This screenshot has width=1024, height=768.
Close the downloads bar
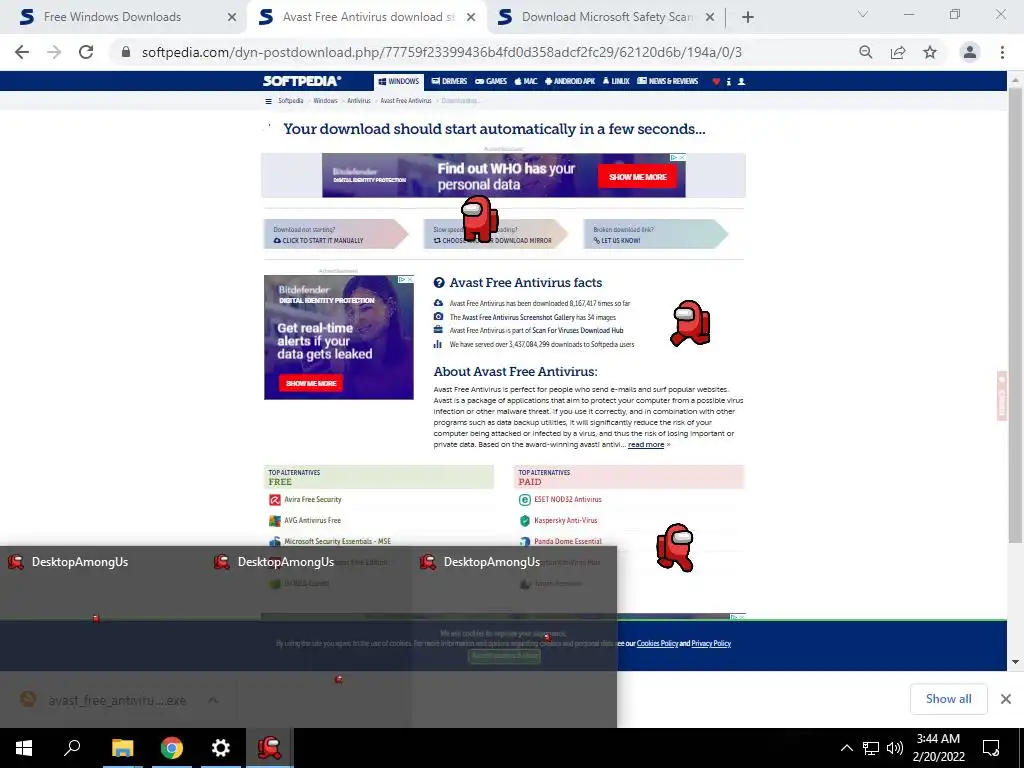coord(1006,699)
